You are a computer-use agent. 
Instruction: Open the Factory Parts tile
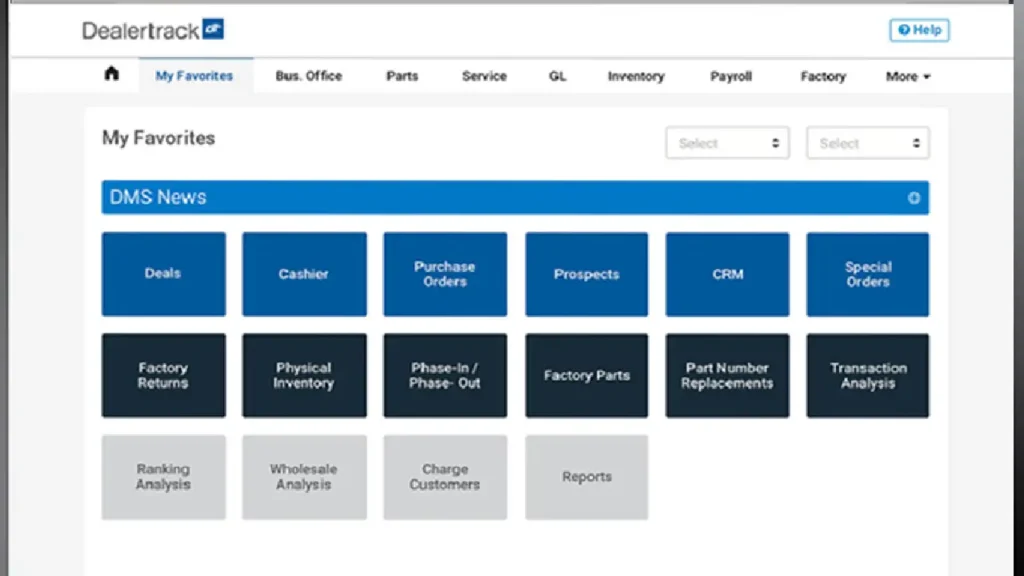586,376
